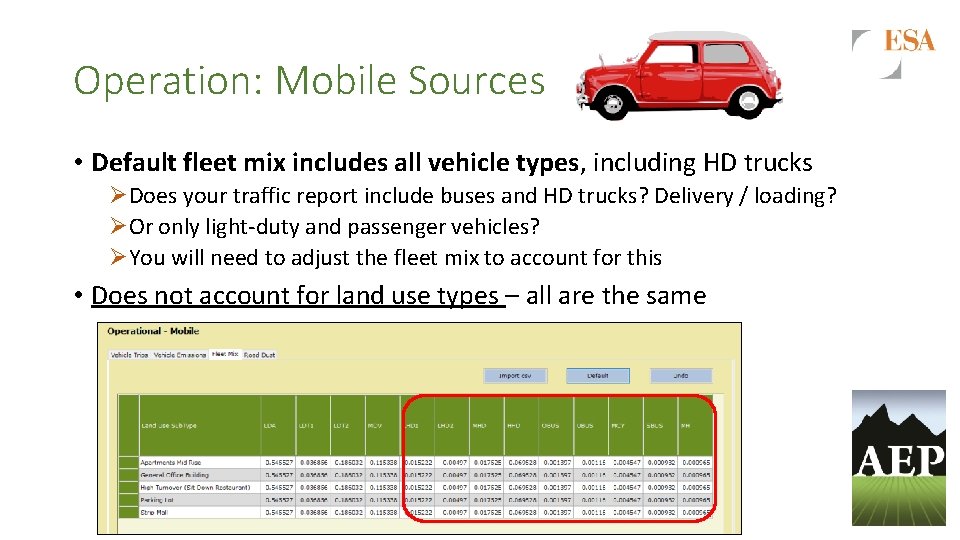Click the LHD2 column header
The image size is (960, 540).
pos(452,426)
